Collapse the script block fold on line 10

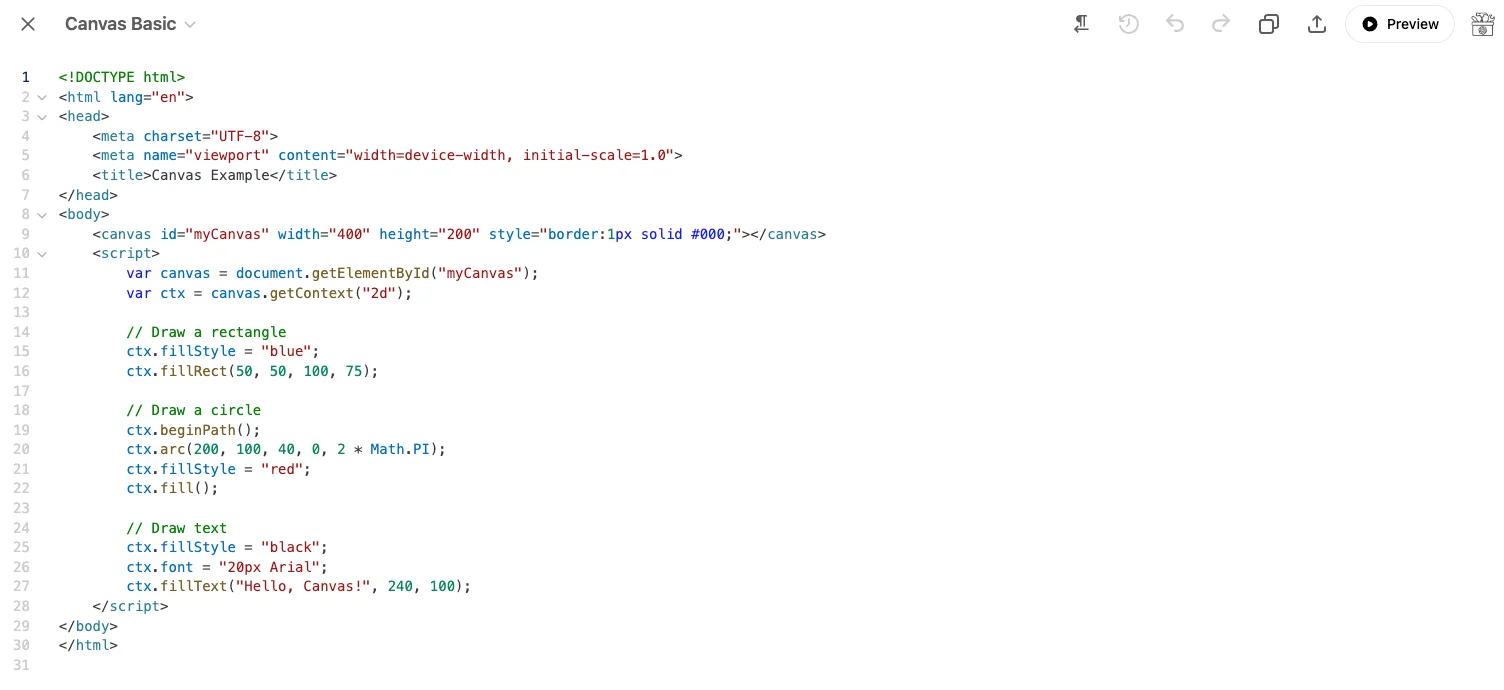click(x=42, y=253)
